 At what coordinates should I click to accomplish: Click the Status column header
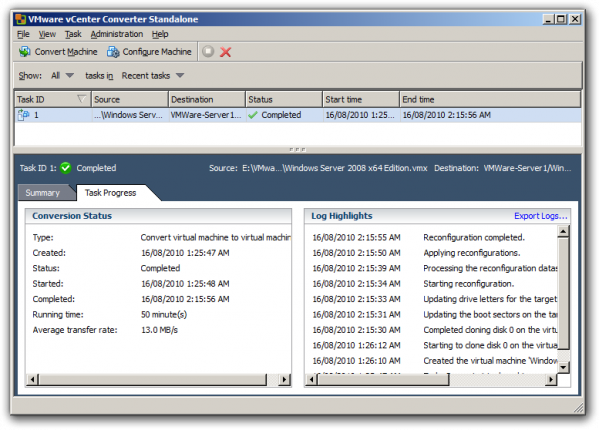tap(284, 99)
